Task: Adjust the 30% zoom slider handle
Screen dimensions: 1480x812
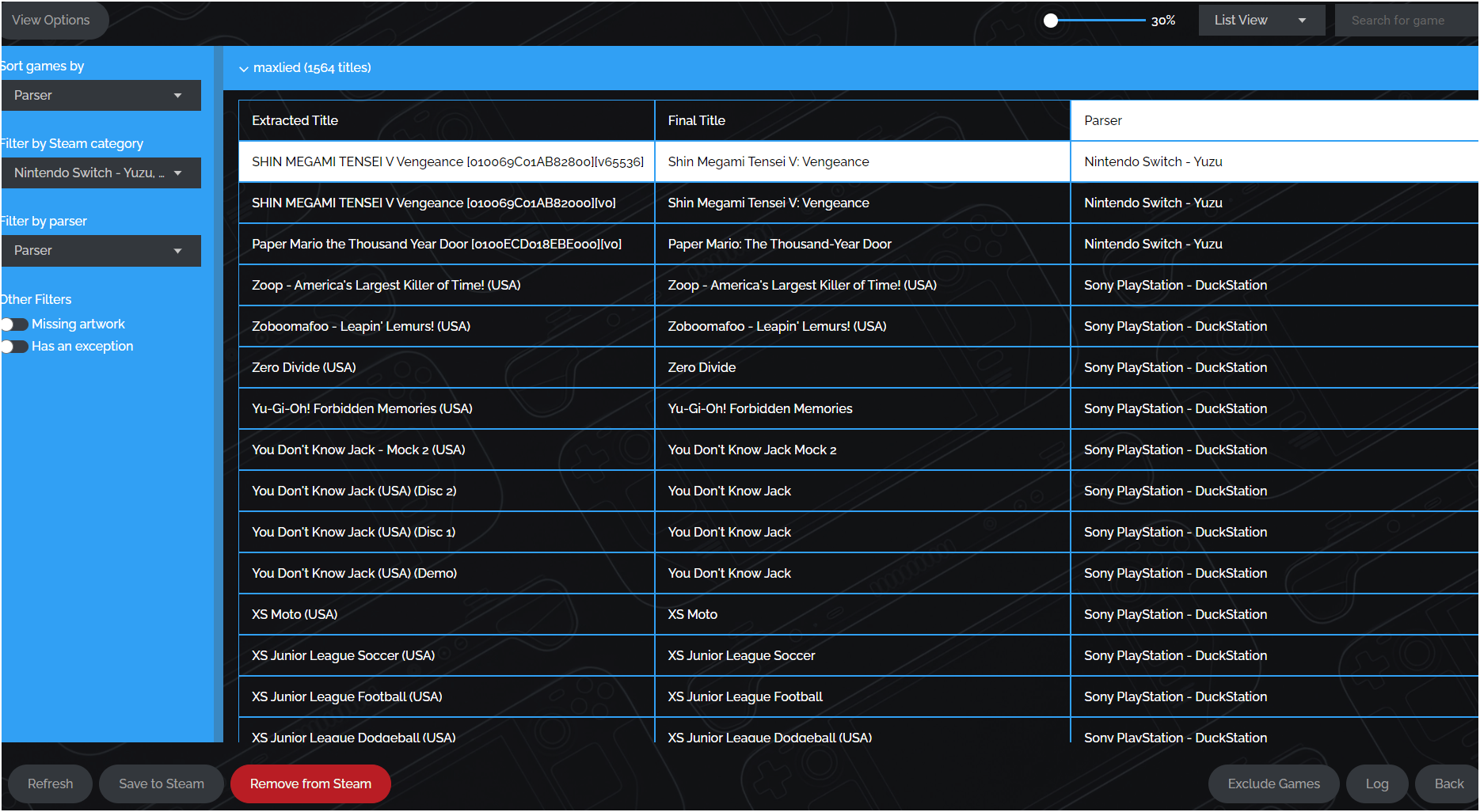Action: pyautogui.click(x=1051, y=20)
